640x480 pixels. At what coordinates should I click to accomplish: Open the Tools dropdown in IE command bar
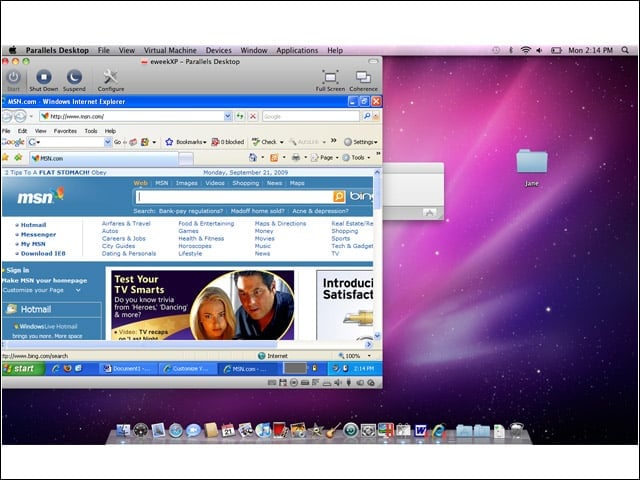coord(369,158)
